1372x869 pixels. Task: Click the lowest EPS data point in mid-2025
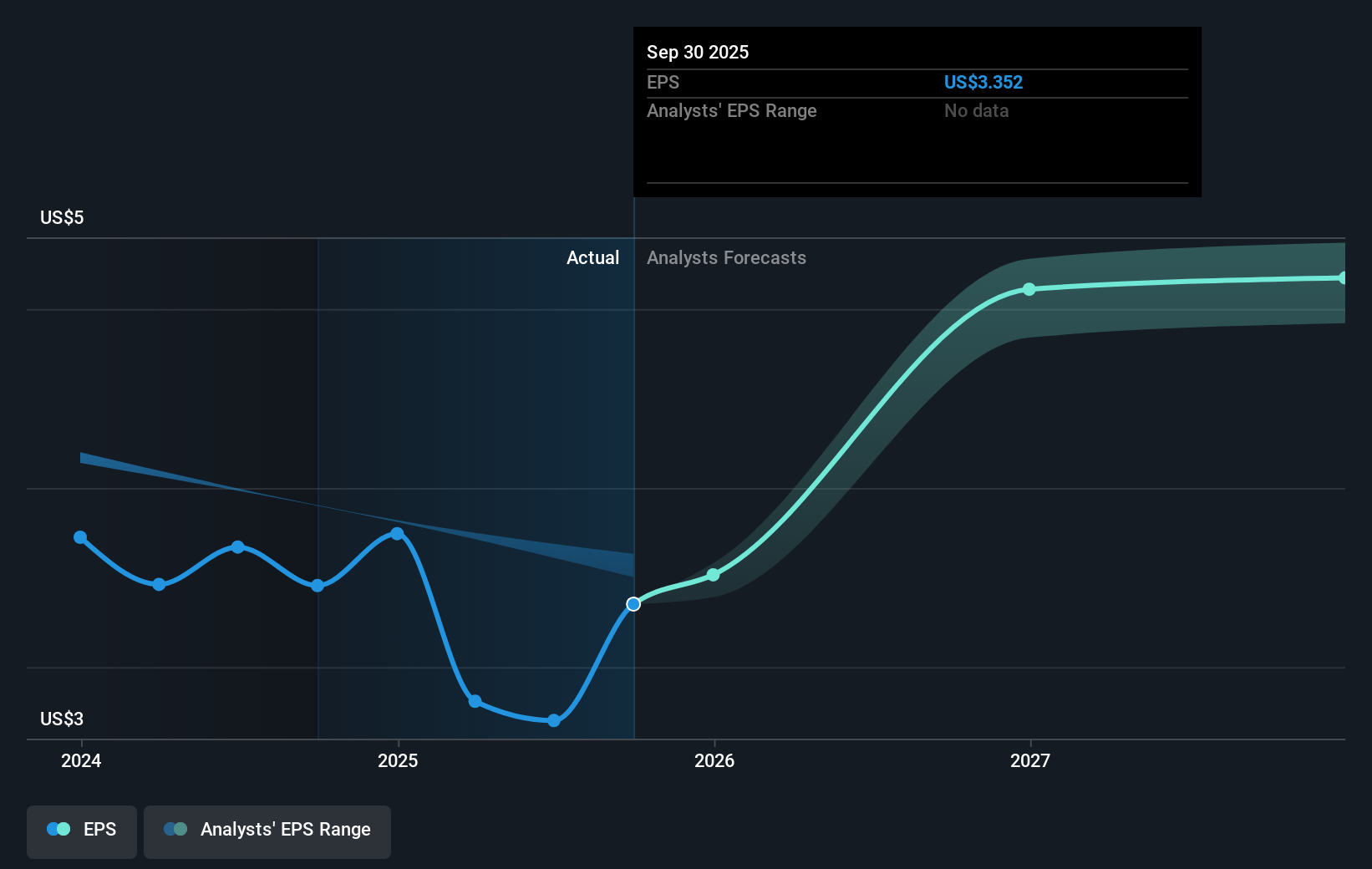click(553, 720)
